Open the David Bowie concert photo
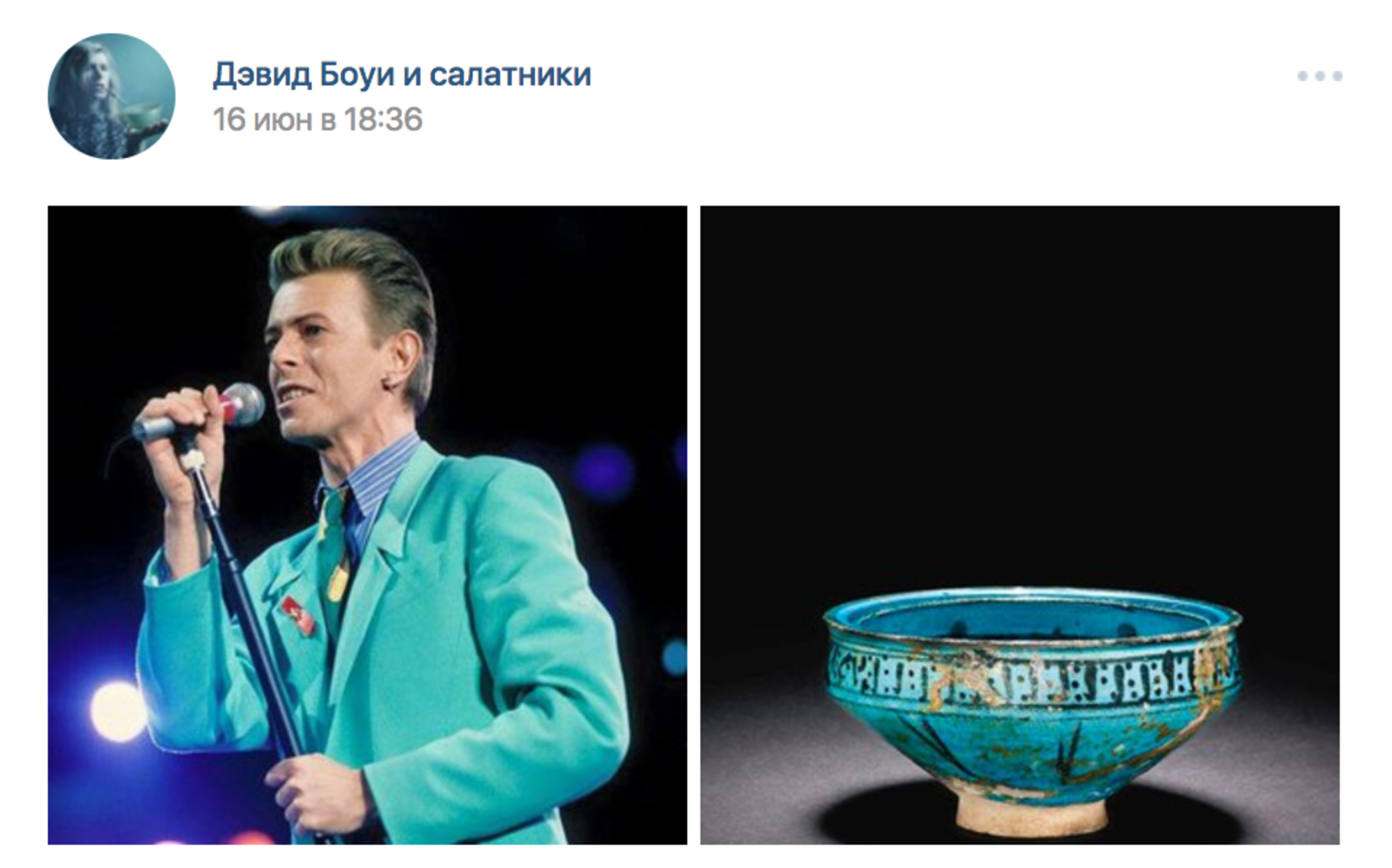 tap(367, 525)
